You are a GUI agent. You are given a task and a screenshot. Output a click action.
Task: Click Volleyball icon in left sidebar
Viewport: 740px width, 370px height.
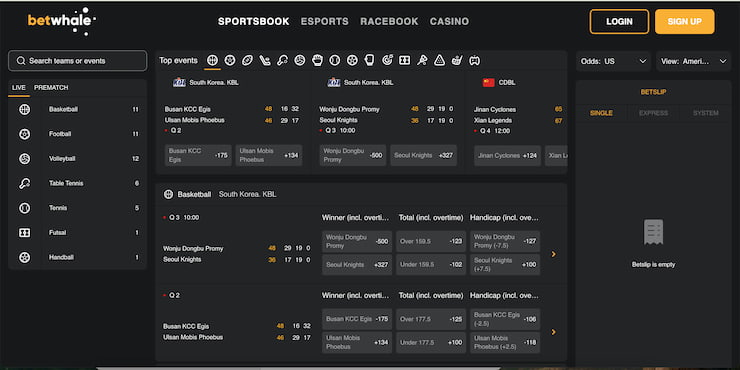tap(25, 159)
